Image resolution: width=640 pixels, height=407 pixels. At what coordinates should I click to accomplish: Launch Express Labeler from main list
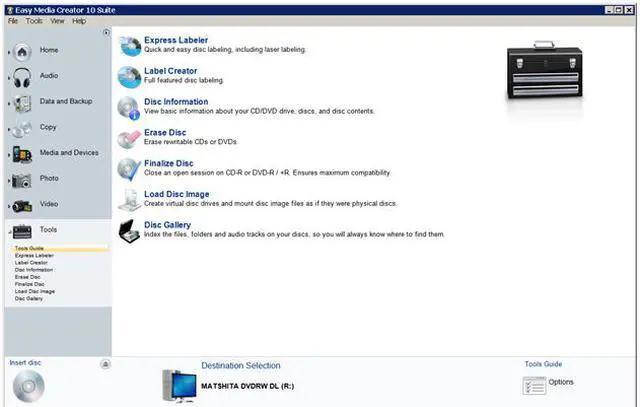176,40
